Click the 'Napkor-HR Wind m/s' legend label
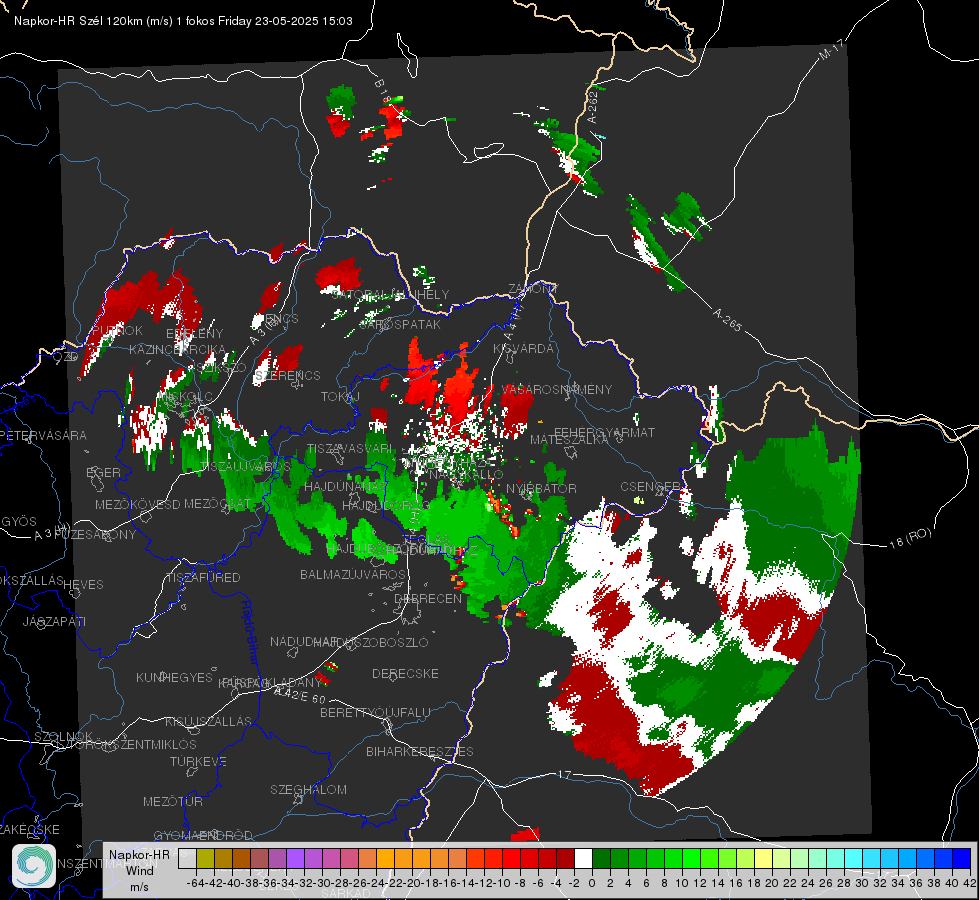The height and width of the screenshot is (900, 979). 139,870
